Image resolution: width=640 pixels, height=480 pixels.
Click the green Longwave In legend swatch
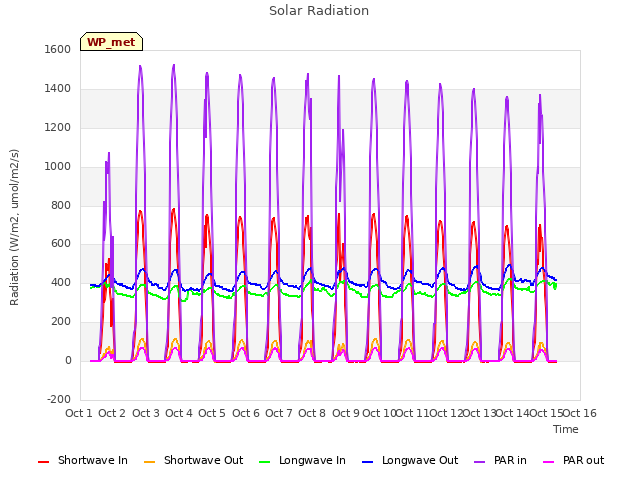pos(264,462)
